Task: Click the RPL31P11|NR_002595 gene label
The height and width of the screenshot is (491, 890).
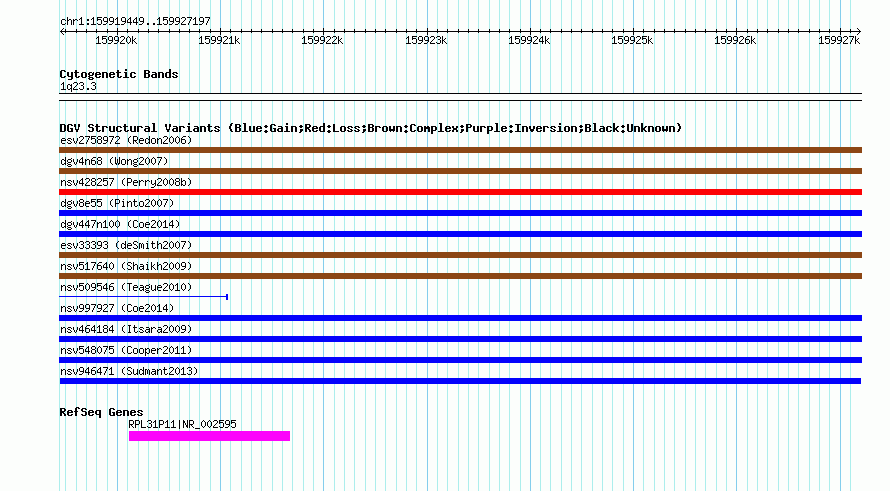Action: pyautogui.click(x=182, y=424)
